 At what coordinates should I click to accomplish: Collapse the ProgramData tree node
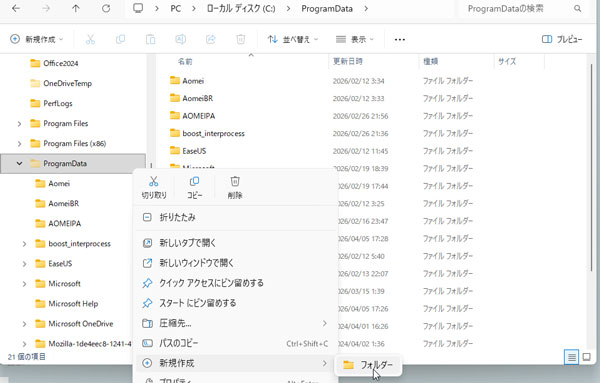coord(19,163)
